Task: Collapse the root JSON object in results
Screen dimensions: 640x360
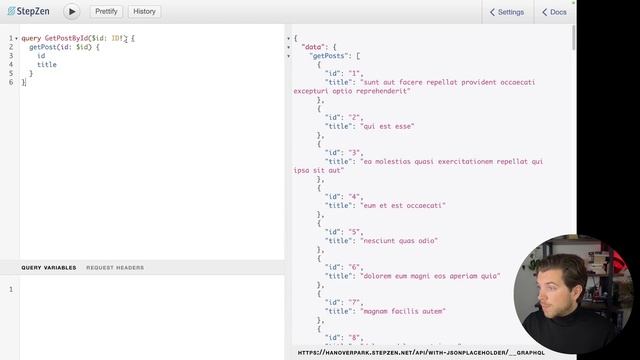Action: [289, 38]
